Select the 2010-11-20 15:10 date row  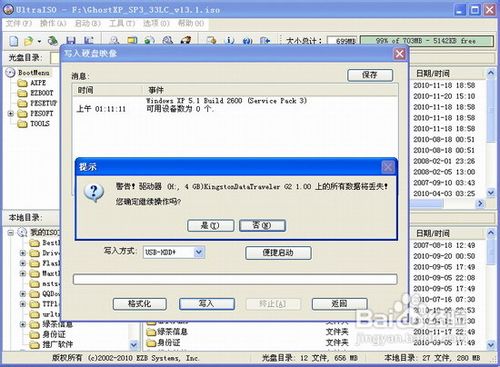444,96
